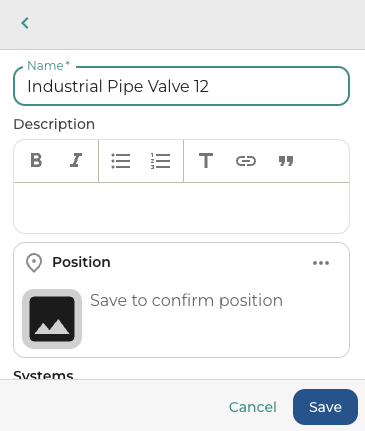Viewport: 365px width, 431px height.
Task: Cancel editing the item
Action: [253, 407]
